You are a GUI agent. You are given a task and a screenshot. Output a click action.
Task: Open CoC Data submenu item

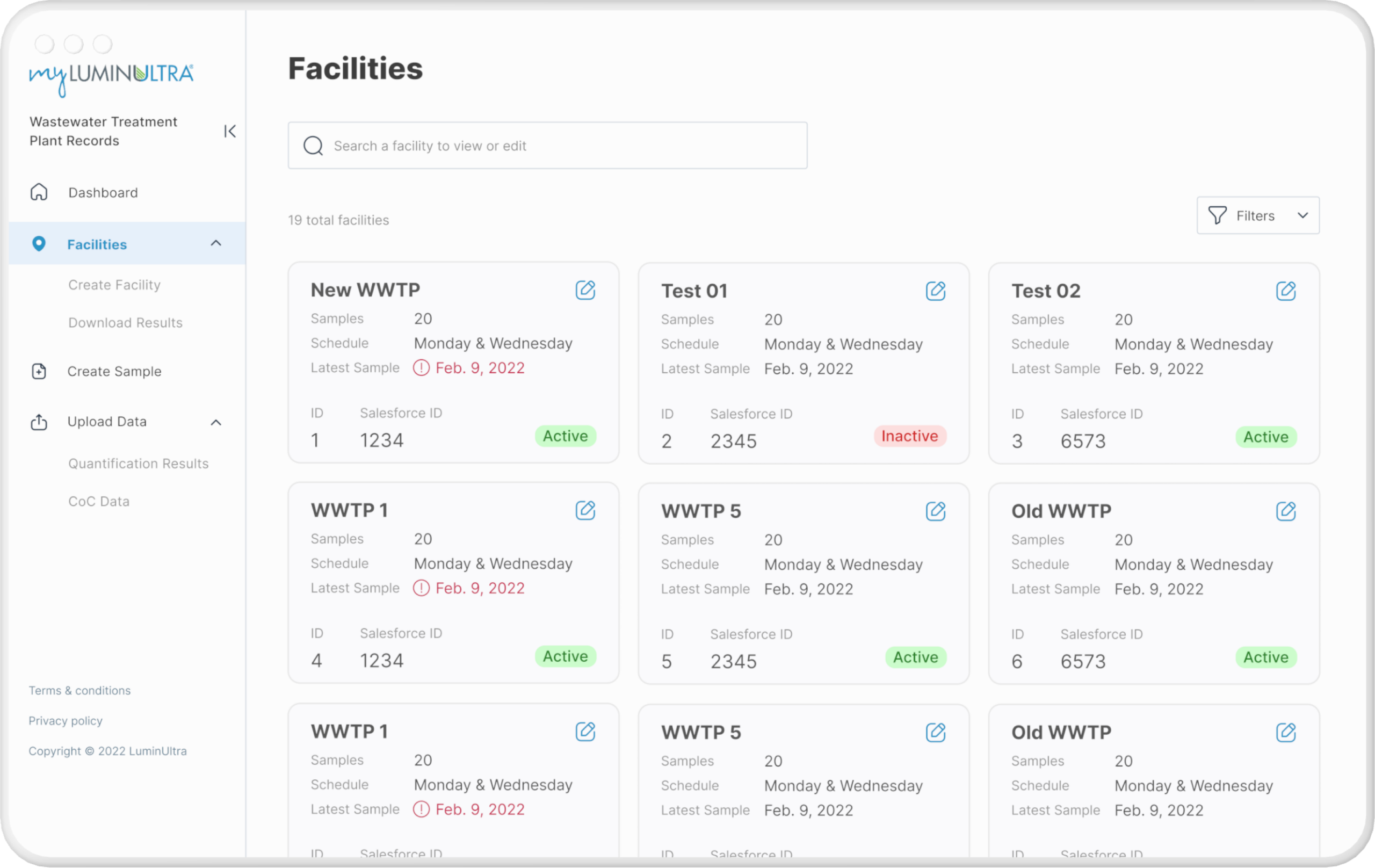[x=99, y=501]
